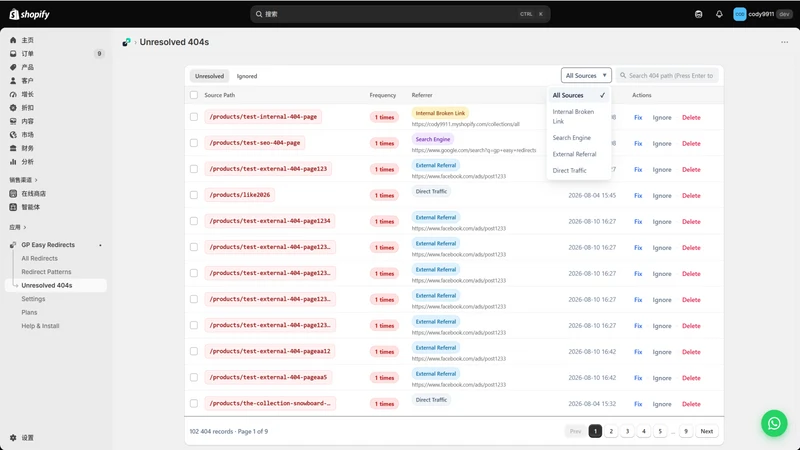Fix the test-external-404-pageaa12 row
800x450 pixels.
click(638, 352)
